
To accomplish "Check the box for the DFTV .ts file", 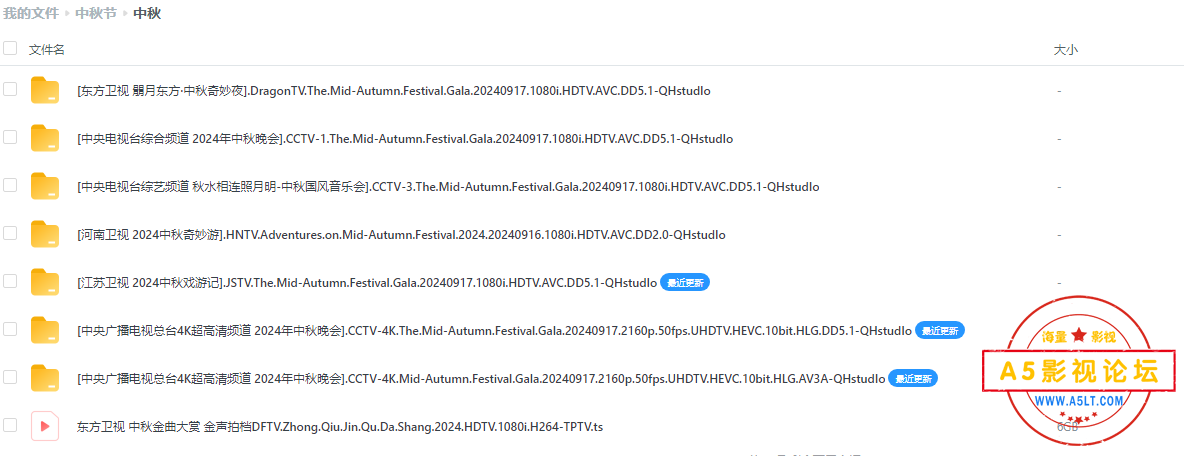I will pyautogui.click(x=10, y=425).
